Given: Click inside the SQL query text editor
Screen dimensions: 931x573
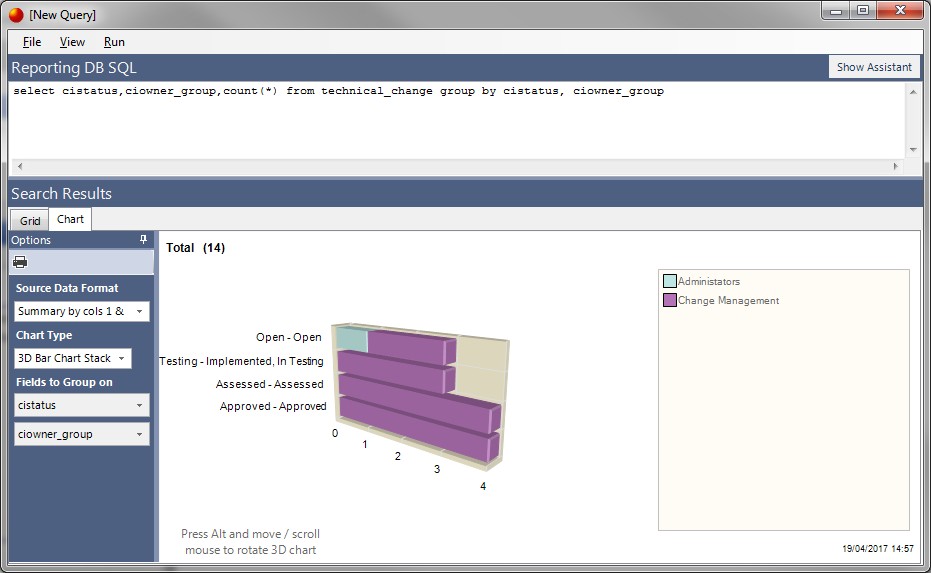Looking at the screenshot, I should tap(457, 121).
